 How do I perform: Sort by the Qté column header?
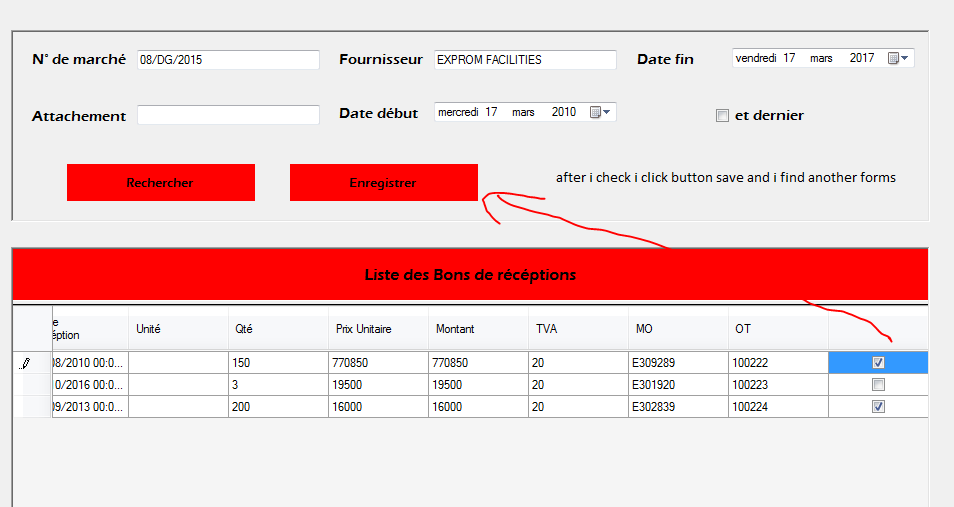(278, 329)
